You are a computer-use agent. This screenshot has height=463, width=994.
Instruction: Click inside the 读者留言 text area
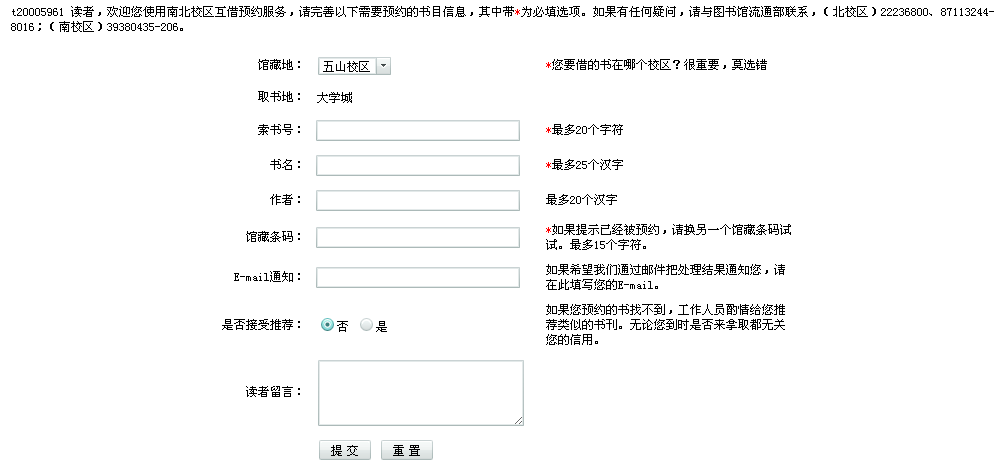[x=420, y=393]
